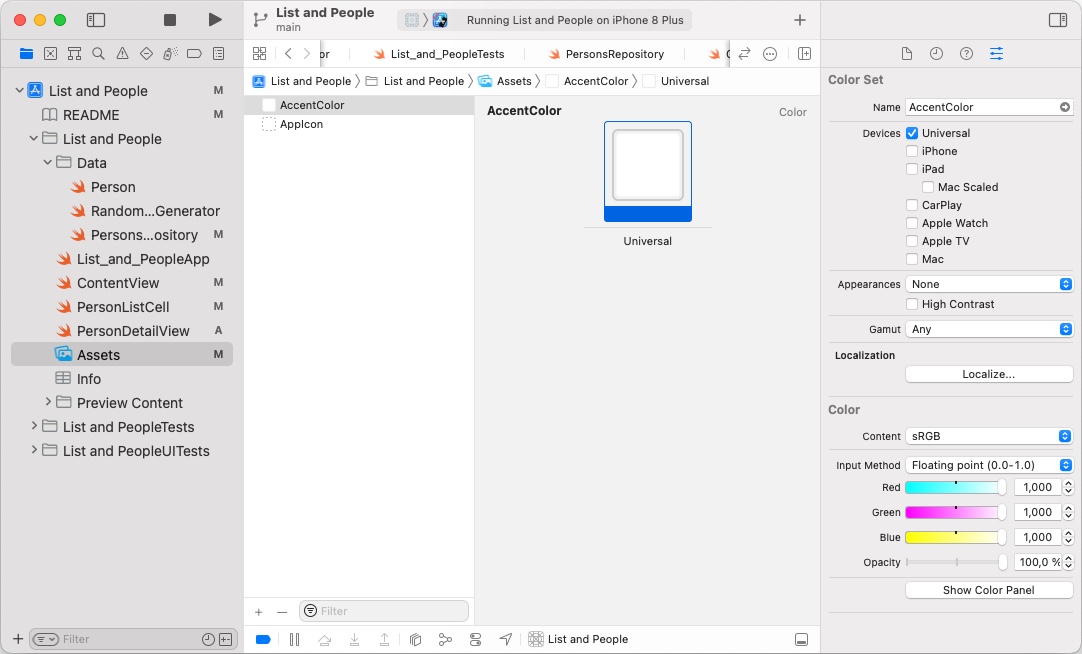Collapse the Data folder
The image size is (1082, 654).
pos(48,163)
